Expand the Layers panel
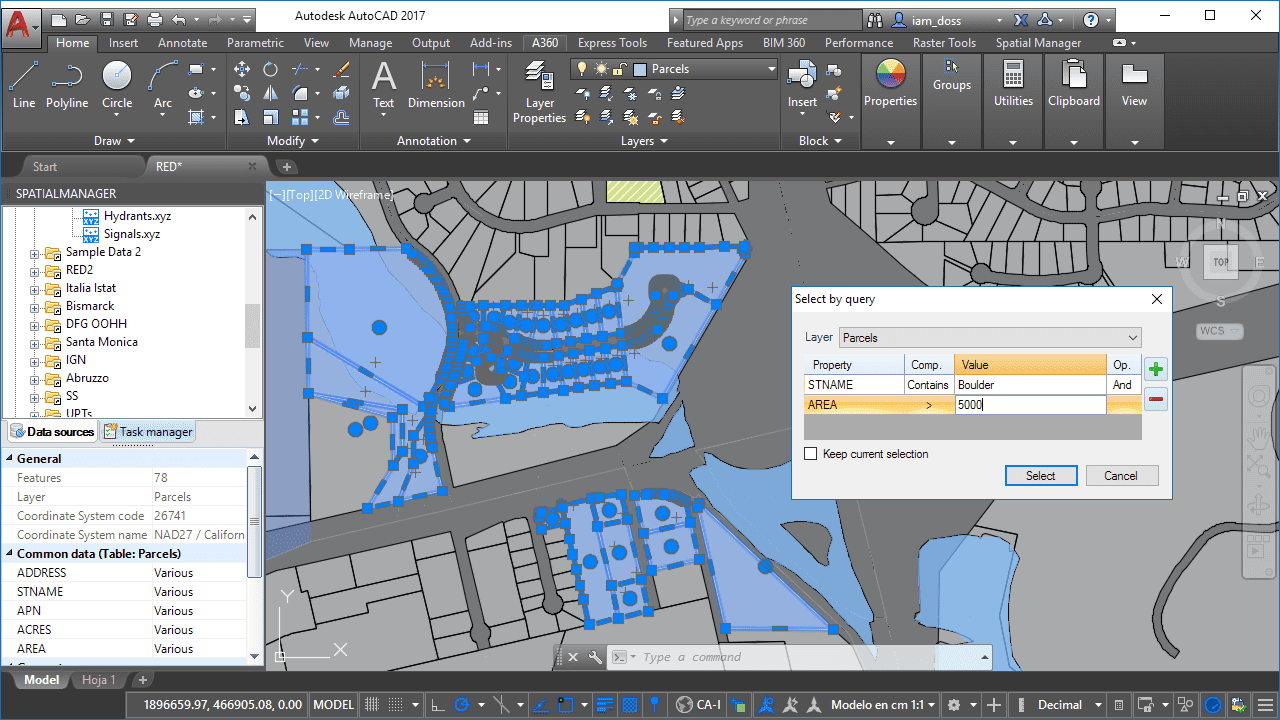Viewport: 1280px width, 720px height. 644,141
